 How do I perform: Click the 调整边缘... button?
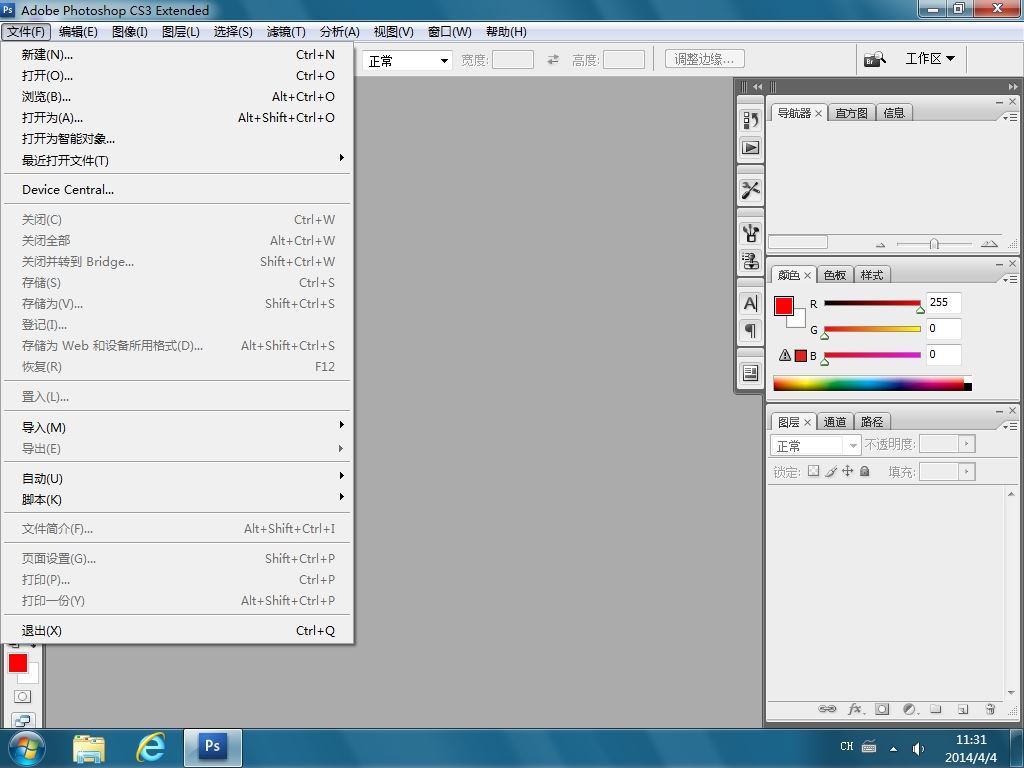point(705,59)
